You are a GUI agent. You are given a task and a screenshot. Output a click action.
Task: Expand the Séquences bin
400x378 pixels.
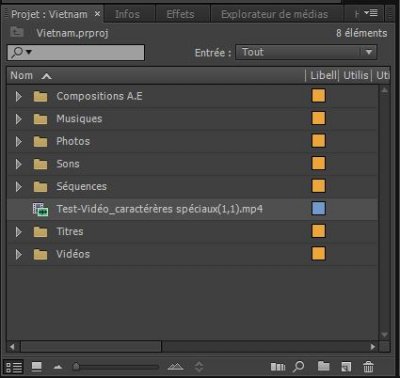point(19,187)
